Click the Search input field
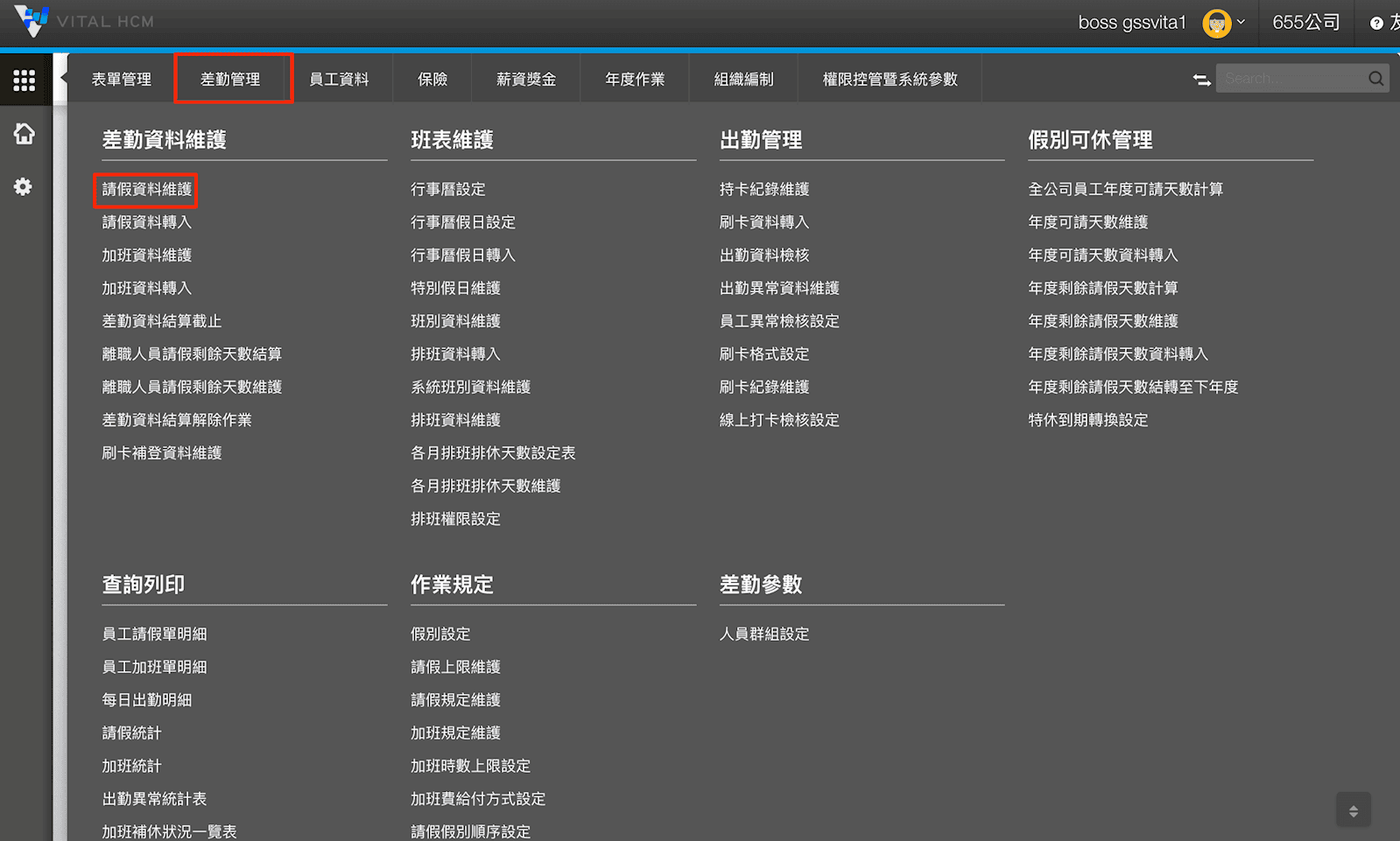The width and height of the screenshot is (1400, 841). tap(1292, 79)
